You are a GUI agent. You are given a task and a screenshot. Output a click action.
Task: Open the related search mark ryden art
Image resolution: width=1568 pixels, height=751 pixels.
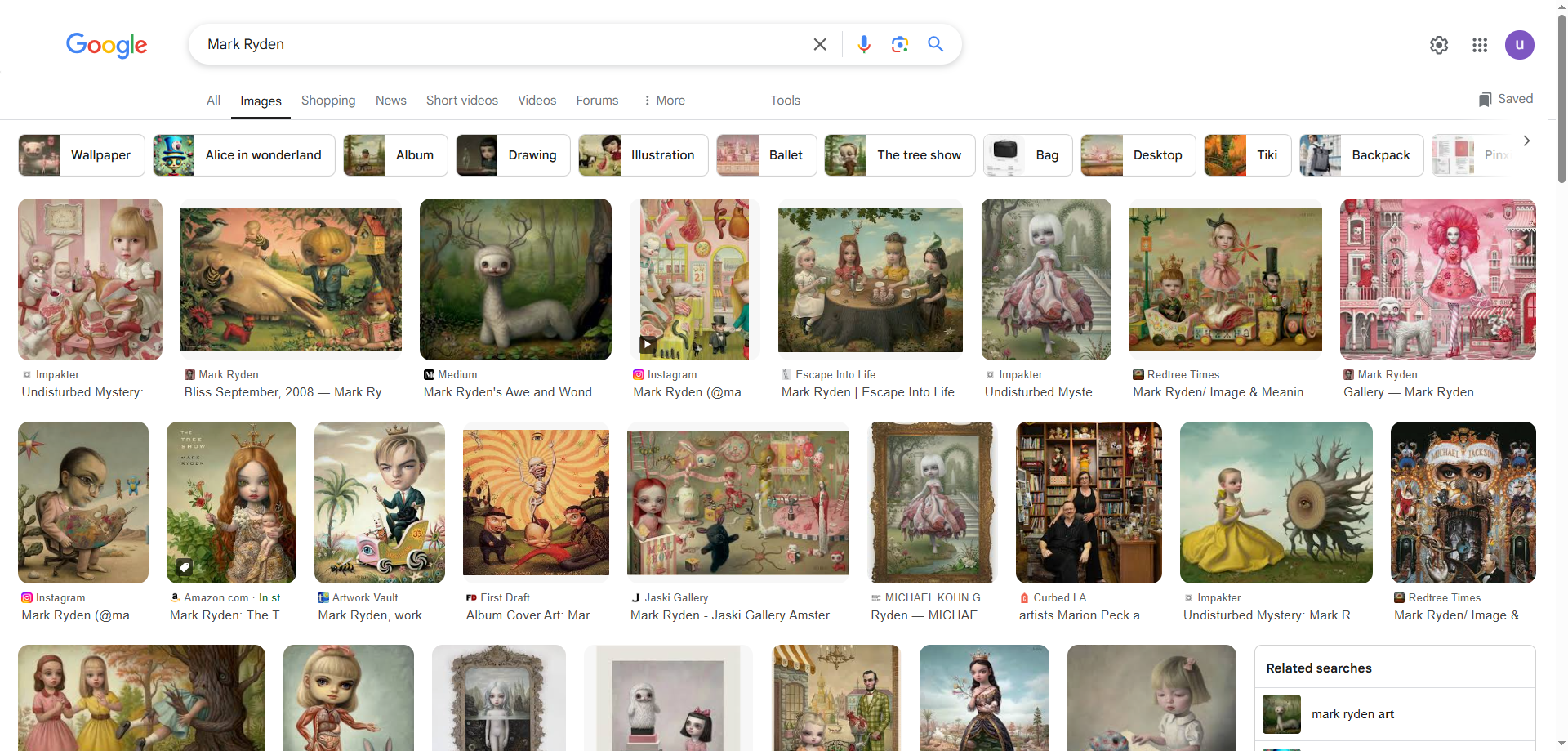pos(1395,714)
